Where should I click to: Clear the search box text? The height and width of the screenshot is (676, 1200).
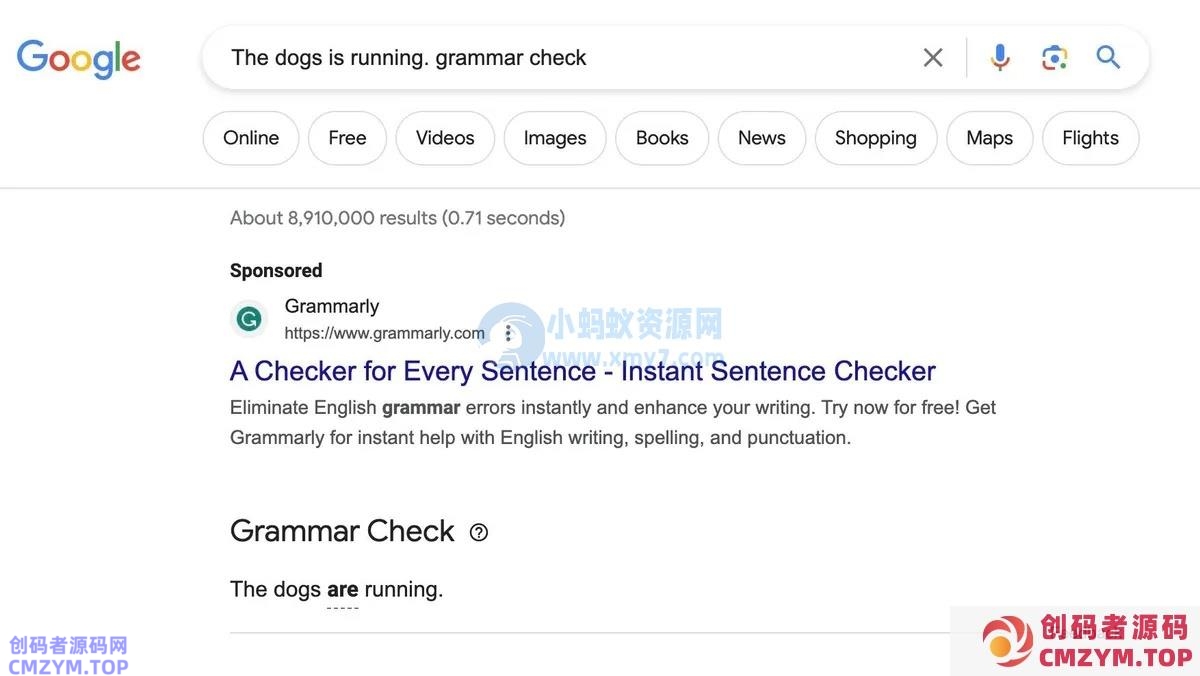click(933, 58)
